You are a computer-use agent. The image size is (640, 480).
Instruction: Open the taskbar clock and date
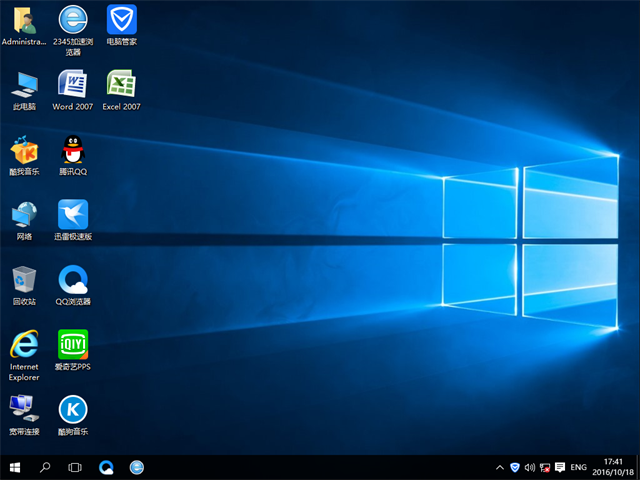click(612, 467)
